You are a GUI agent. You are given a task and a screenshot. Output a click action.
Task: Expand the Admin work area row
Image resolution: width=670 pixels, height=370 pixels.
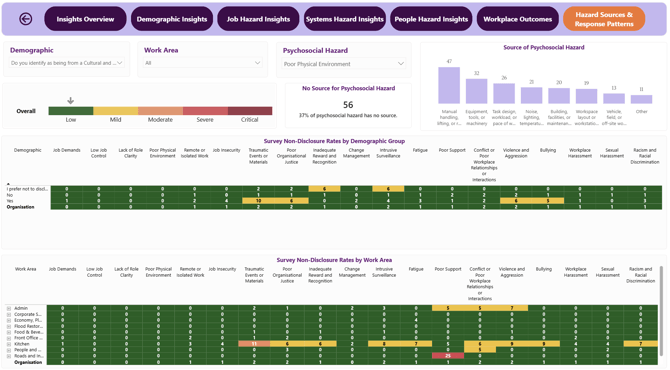click(9, 308)
